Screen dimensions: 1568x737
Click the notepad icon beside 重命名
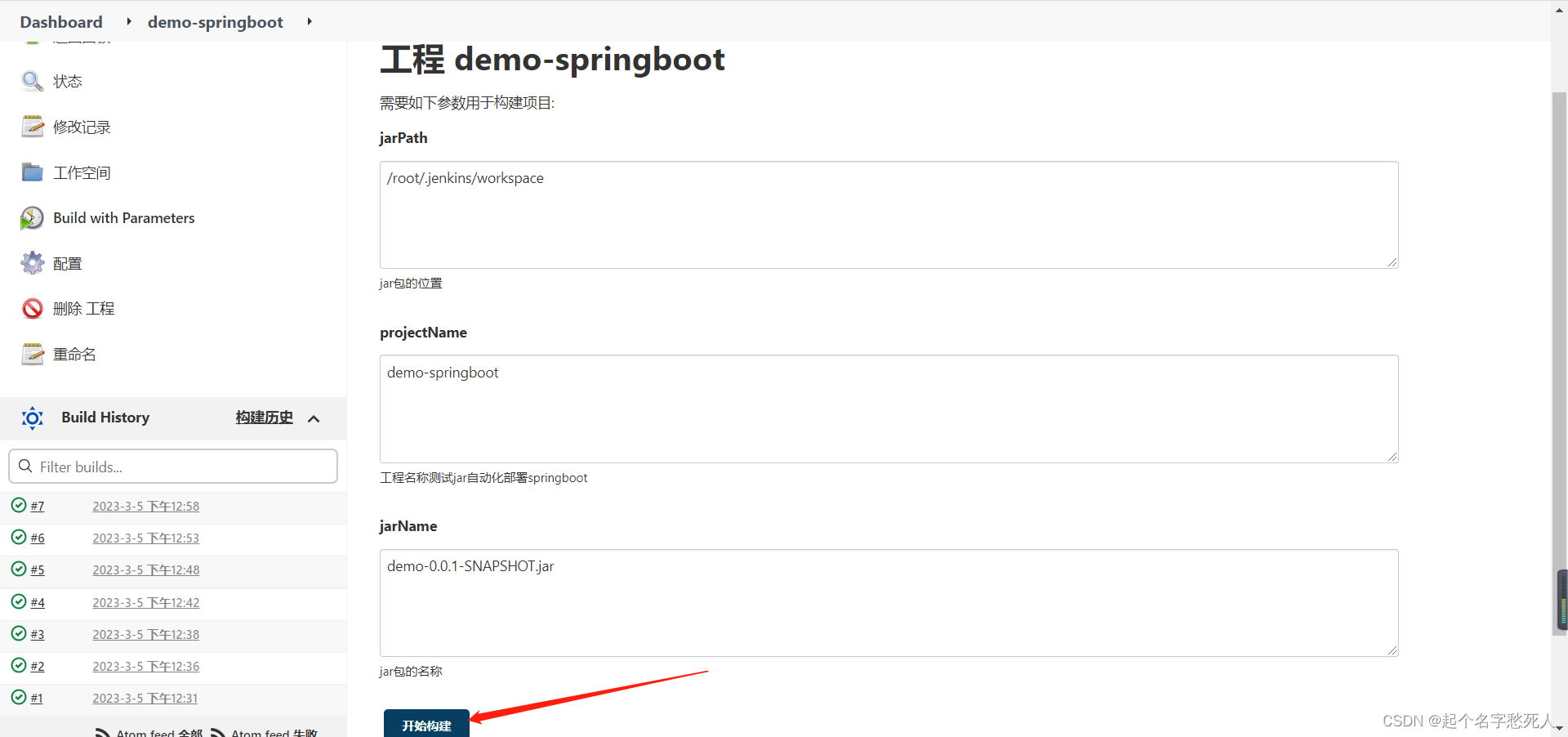(32, 354)
